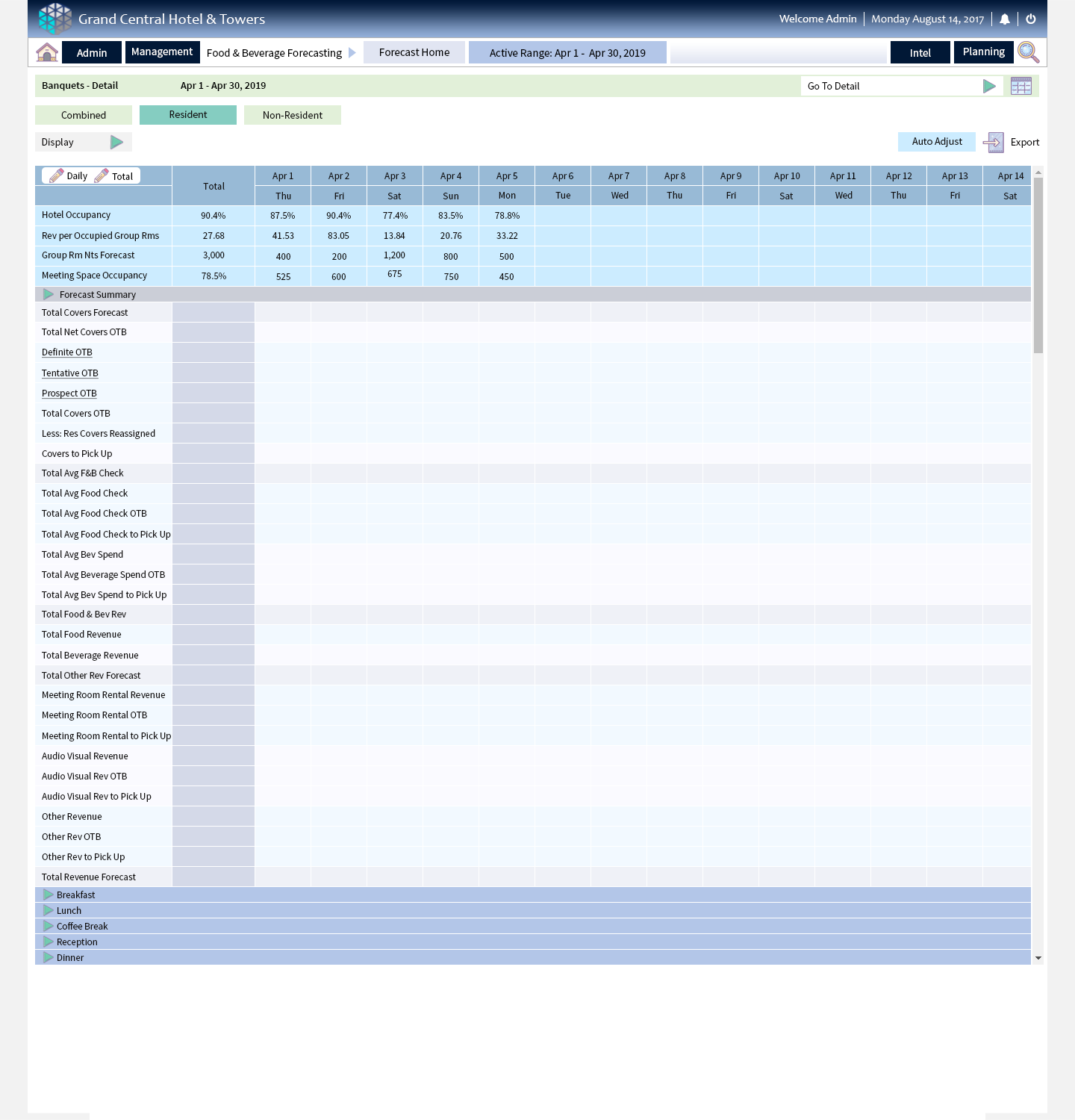Collapse the Forecast Summary section
This screenshot has height=1120, width=1075.
49,294
